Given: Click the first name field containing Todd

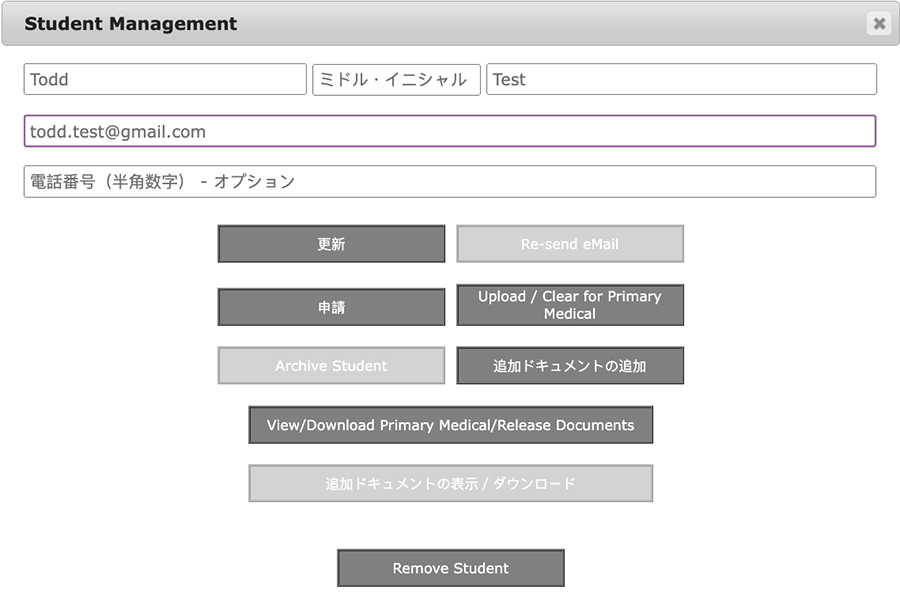Looking at the screenshot, I should (x=165, y=80).
